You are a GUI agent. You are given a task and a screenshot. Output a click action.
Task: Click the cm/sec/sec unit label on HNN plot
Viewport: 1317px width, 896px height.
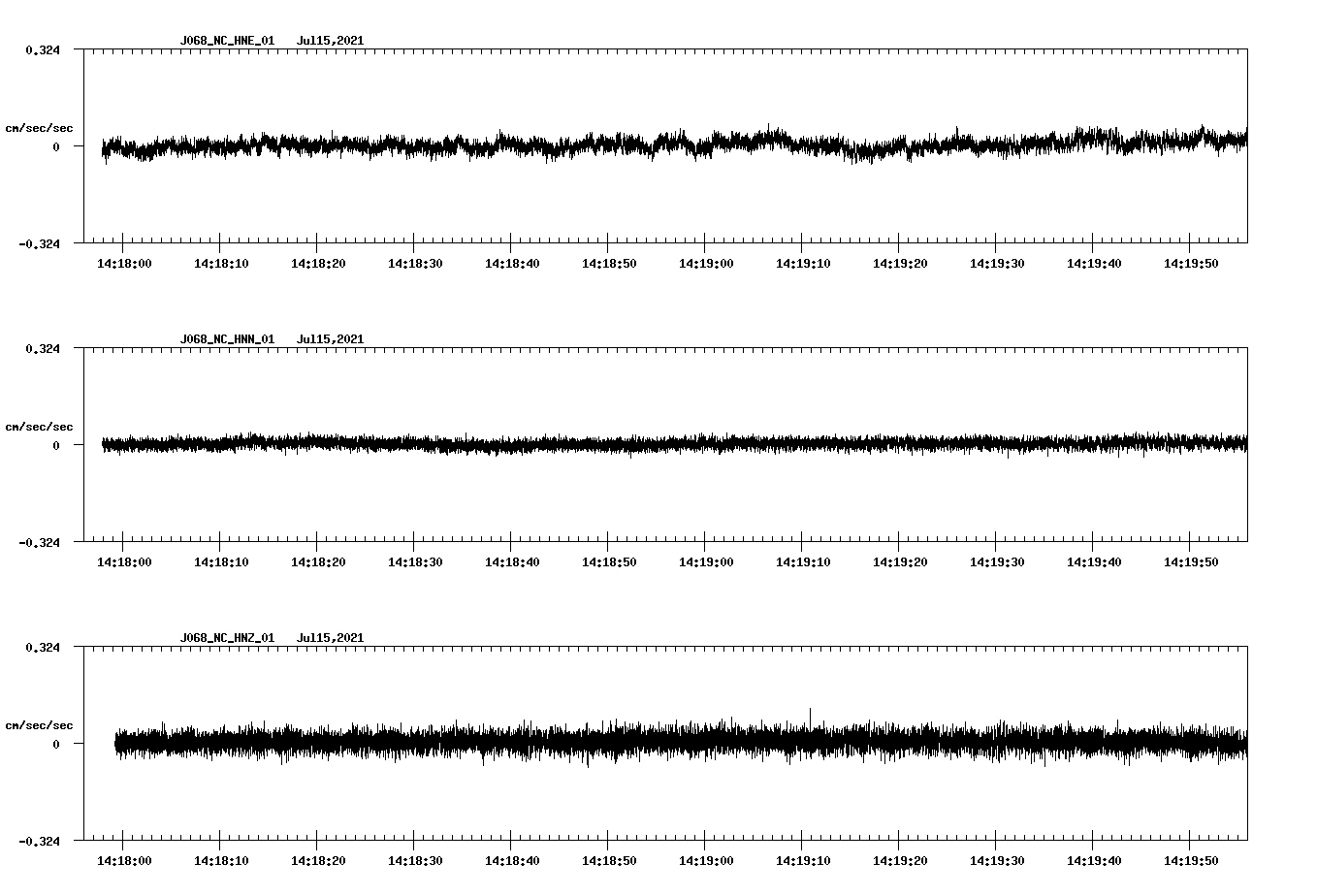coord(39,427)
